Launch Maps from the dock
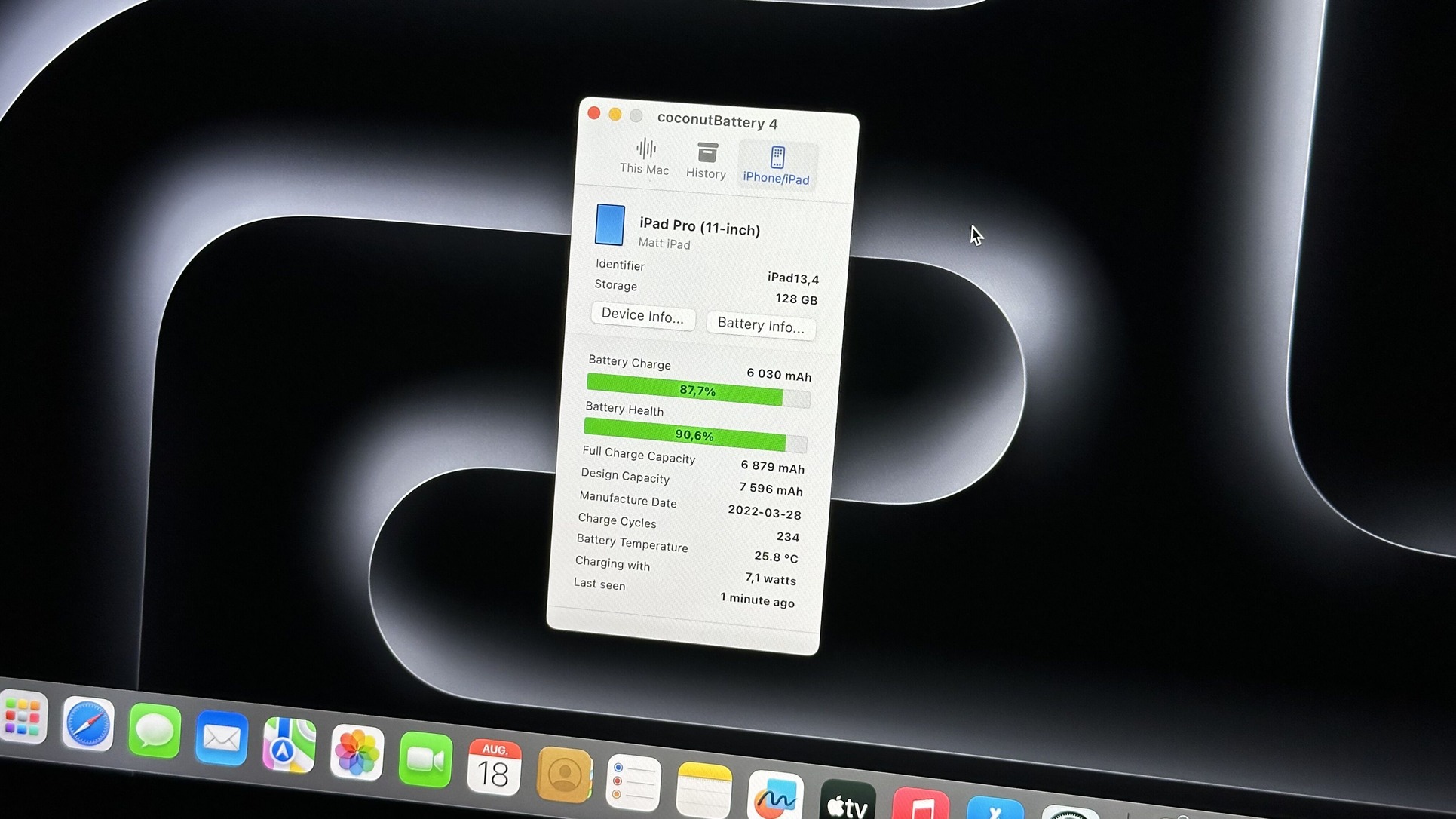Image resolution: width=1456 pixels, height=819 pixels. tap(289, 747)
